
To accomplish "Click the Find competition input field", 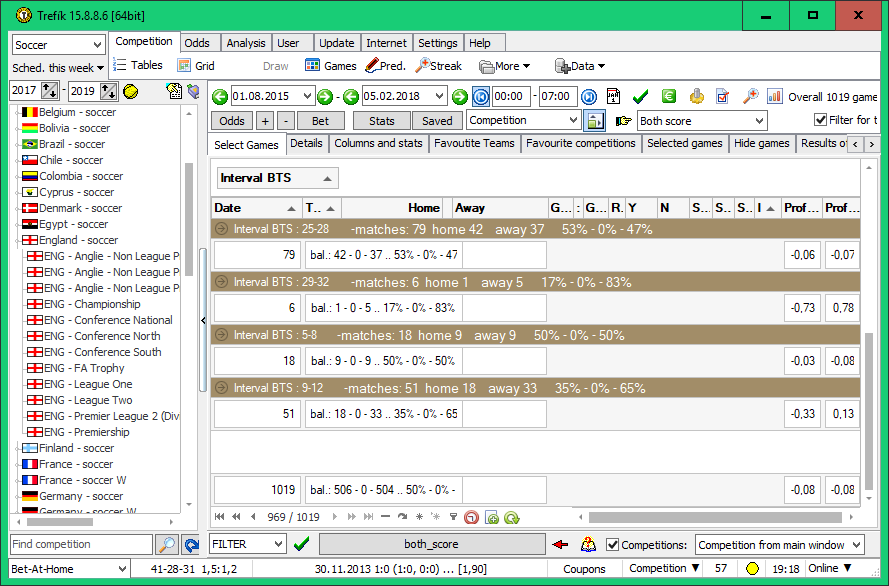I will 81,545.
